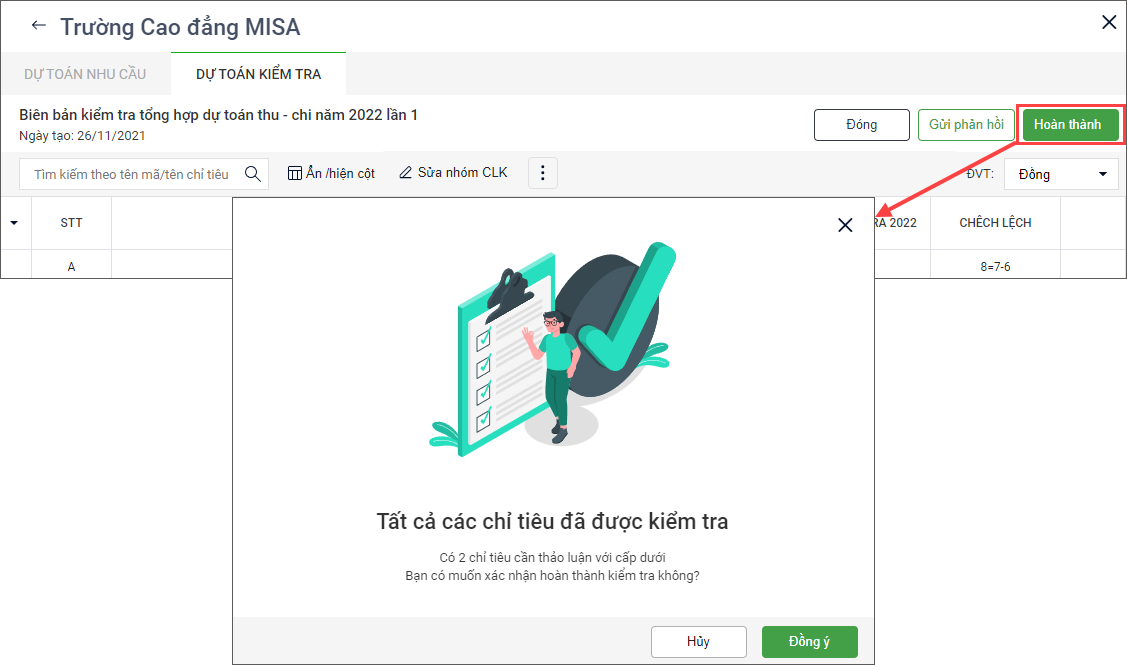Close the Trường Cao đẳng MISA window

pyautogui.click(x=1108, y=23)
